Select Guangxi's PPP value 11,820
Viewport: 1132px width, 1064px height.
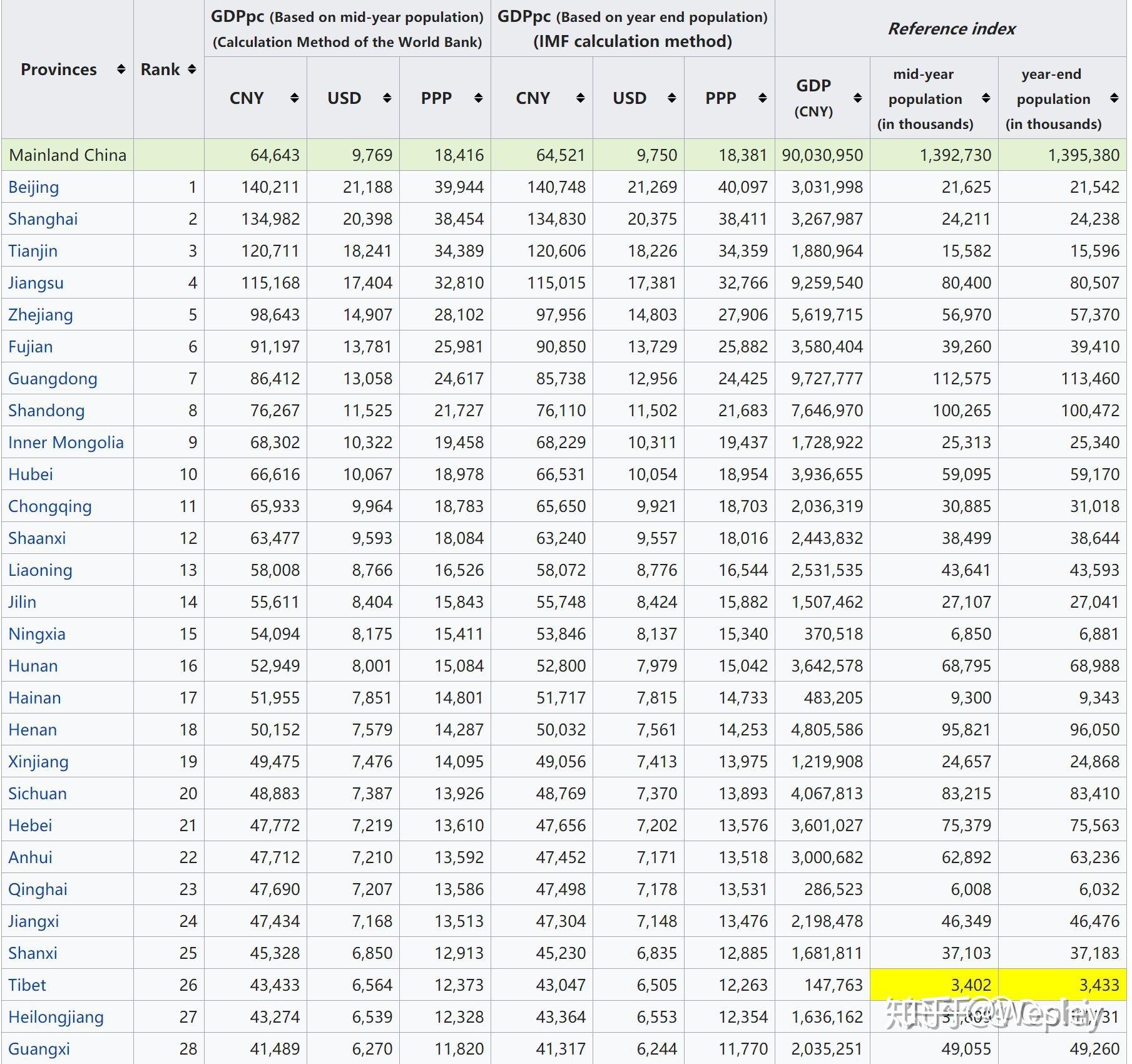point(459,1049)
